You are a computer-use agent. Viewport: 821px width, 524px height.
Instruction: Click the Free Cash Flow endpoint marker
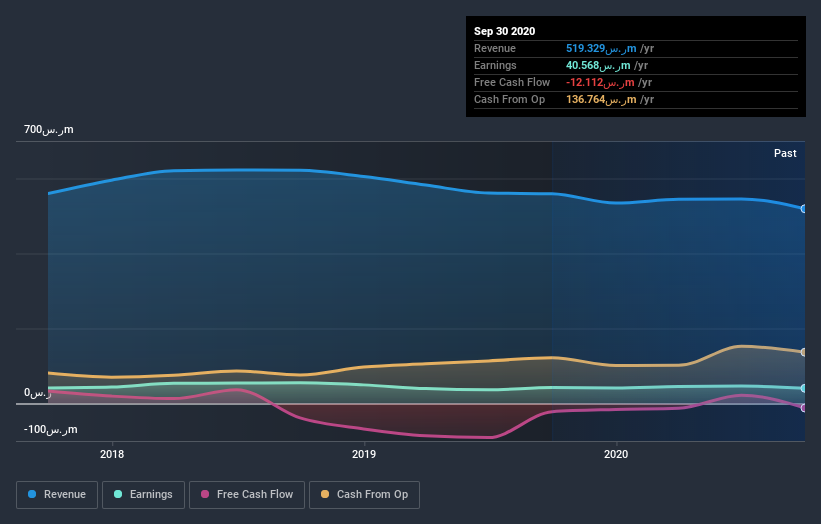[x=804, y=408]
